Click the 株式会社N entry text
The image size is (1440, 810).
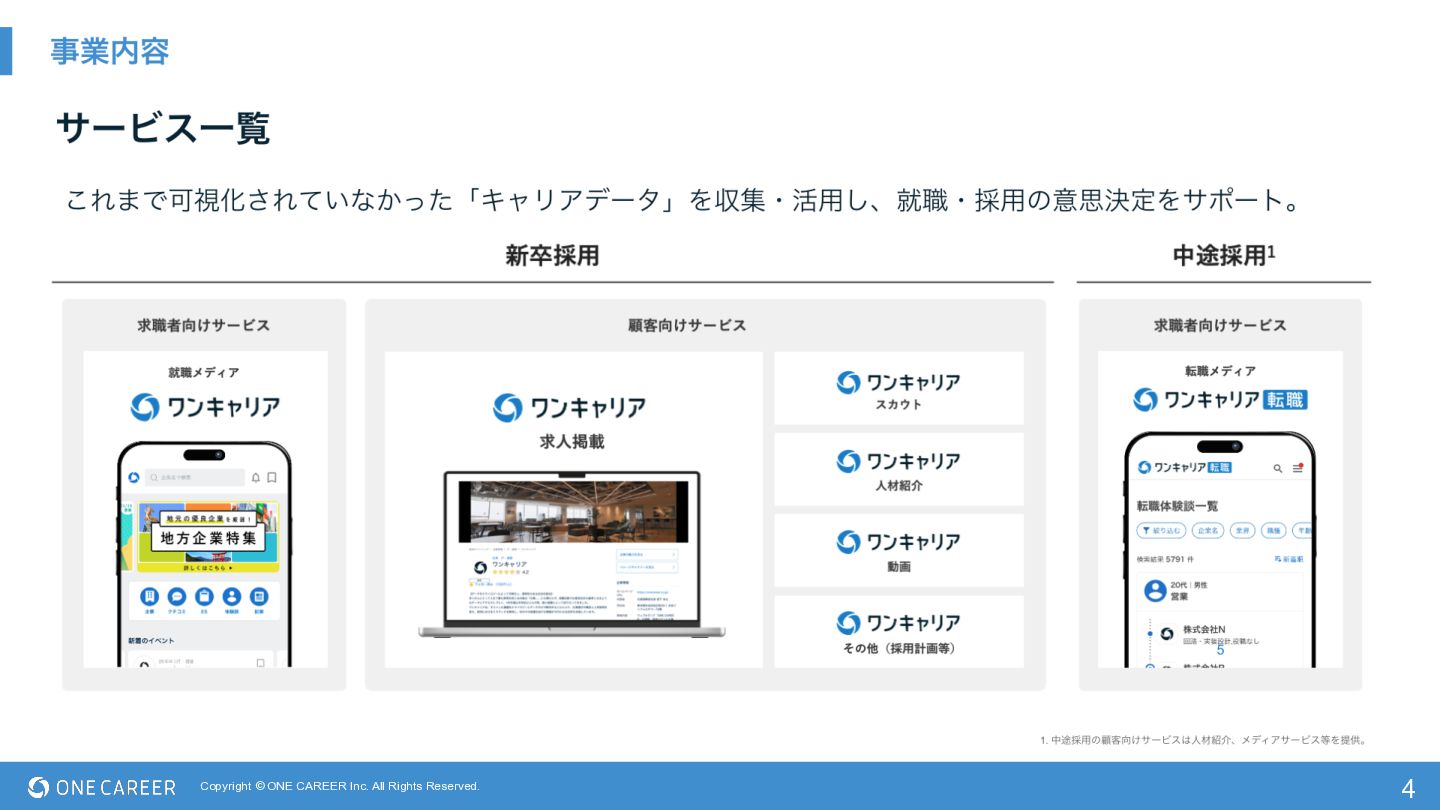click(x=1204, y=629)
